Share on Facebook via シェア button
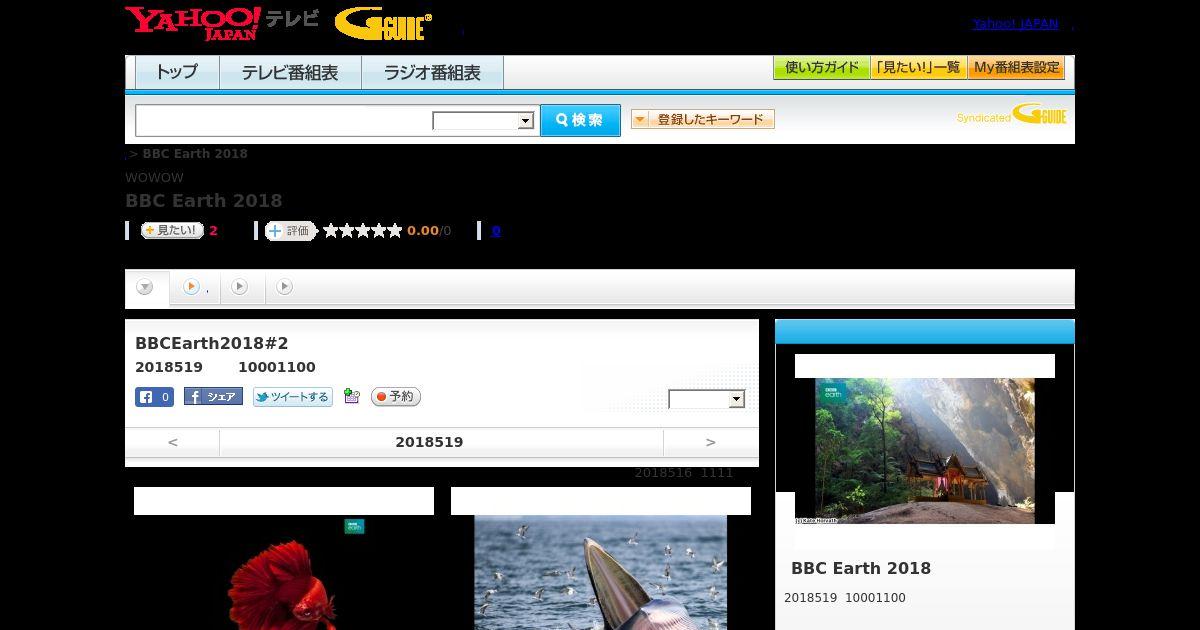 (213, 397)
